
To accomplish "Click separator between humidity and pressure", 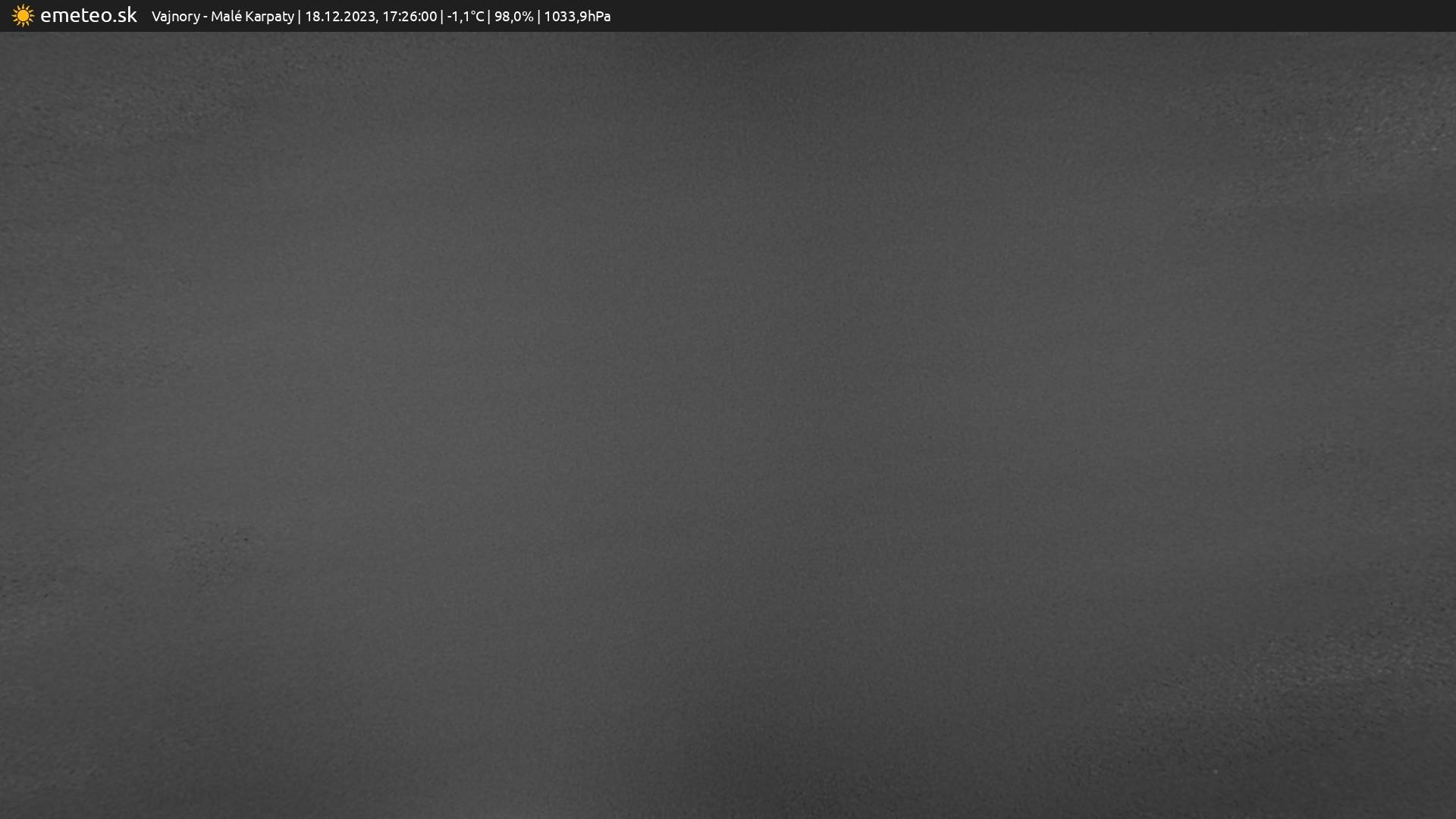I will (538, 17).
